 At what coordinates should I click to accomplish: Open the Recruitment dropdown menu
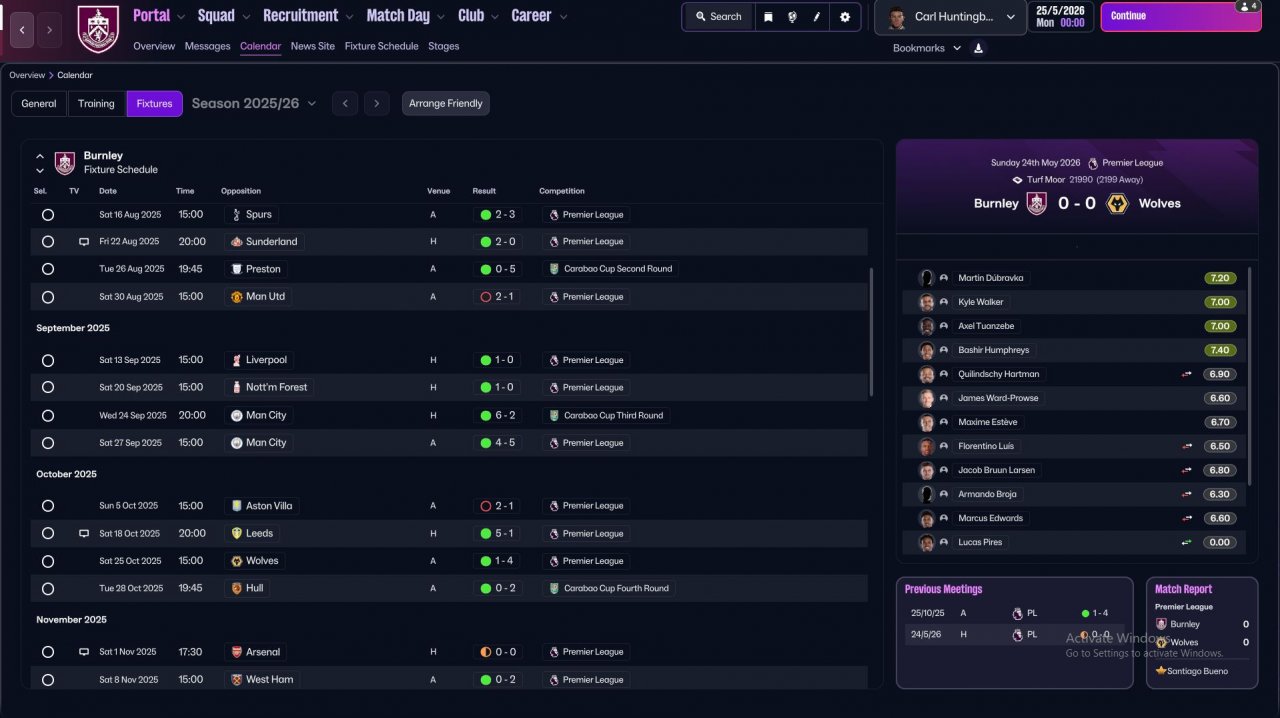pyautogui.click(x=308, y=16)
